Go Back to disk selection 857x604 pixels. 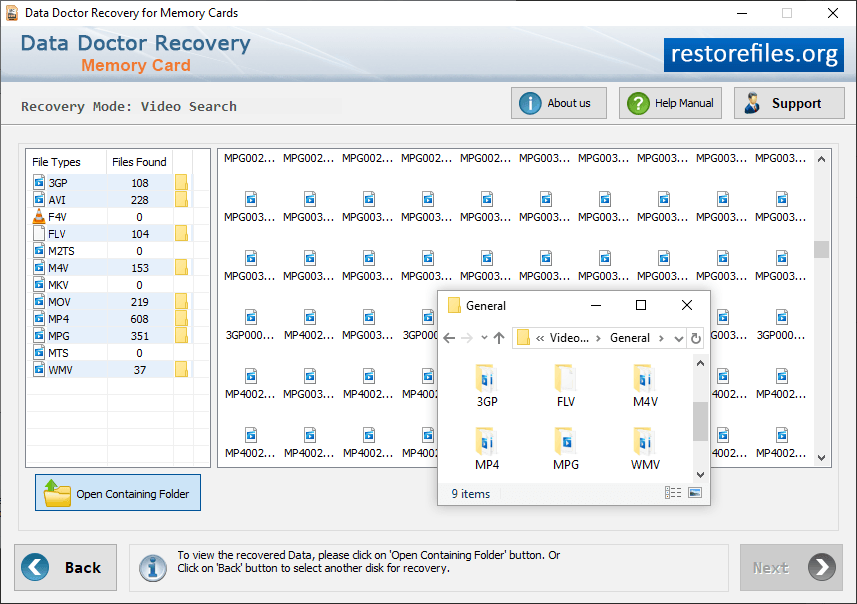point(66,567)
